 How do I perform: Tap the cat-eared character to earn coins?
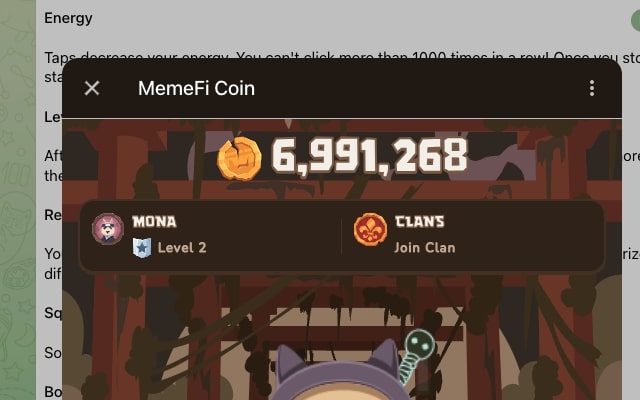(x=338, y=373)
